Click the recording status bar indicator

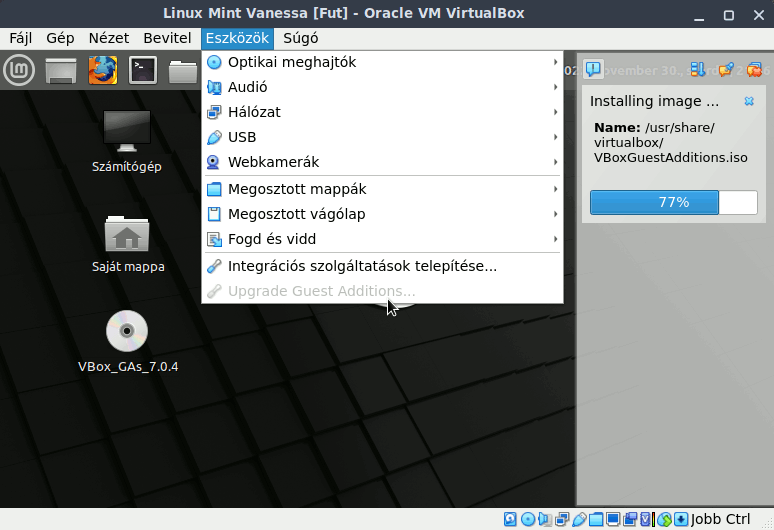tap(630, 519)
